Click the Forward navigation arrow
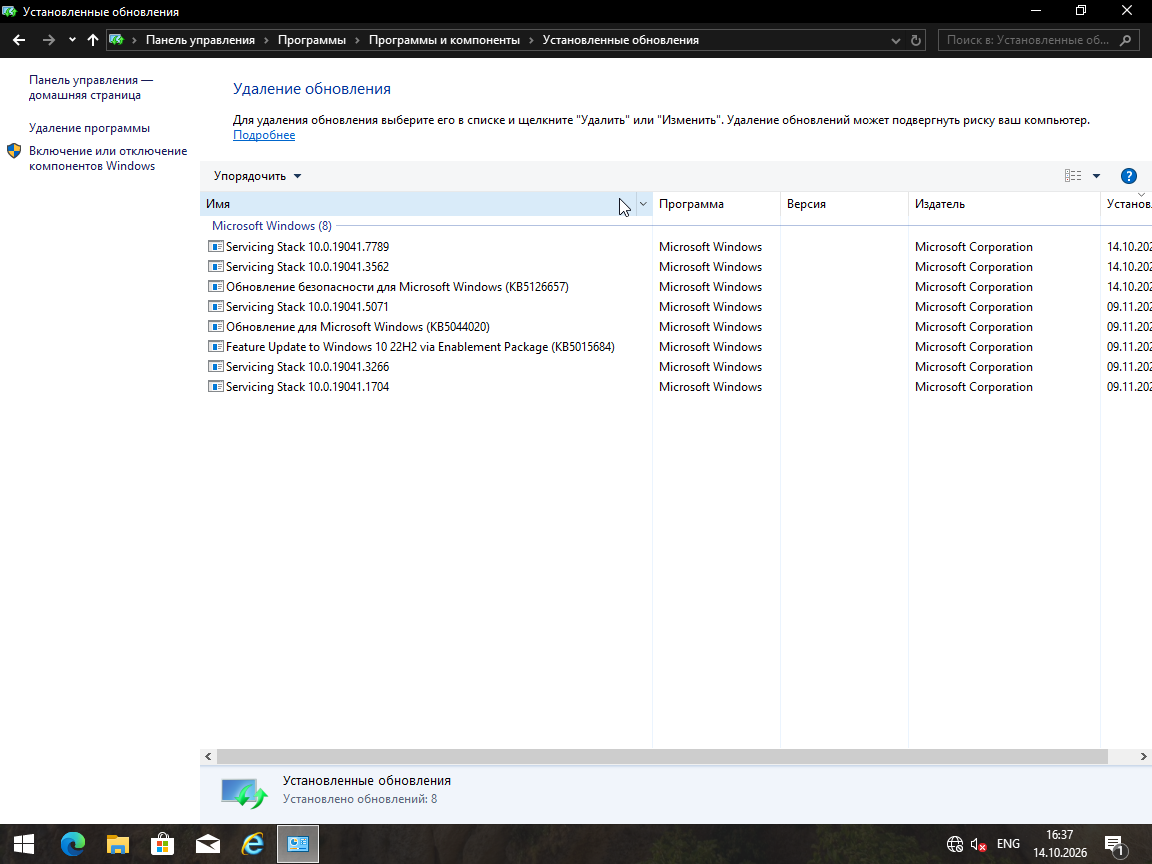The height and width of the screenshot is (864, 1152). pos(48,40)
